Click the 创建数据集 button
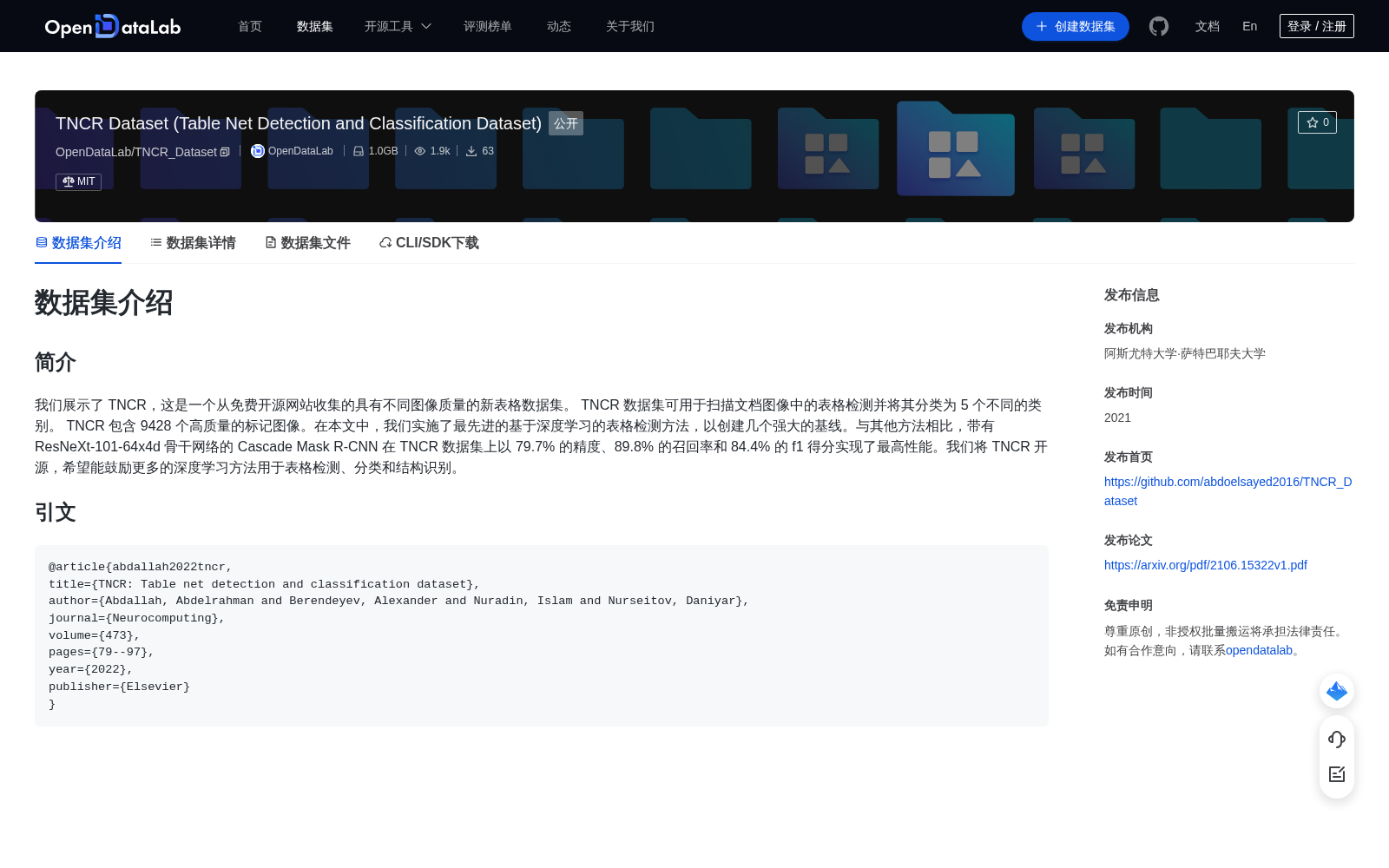 (1076, 26)
